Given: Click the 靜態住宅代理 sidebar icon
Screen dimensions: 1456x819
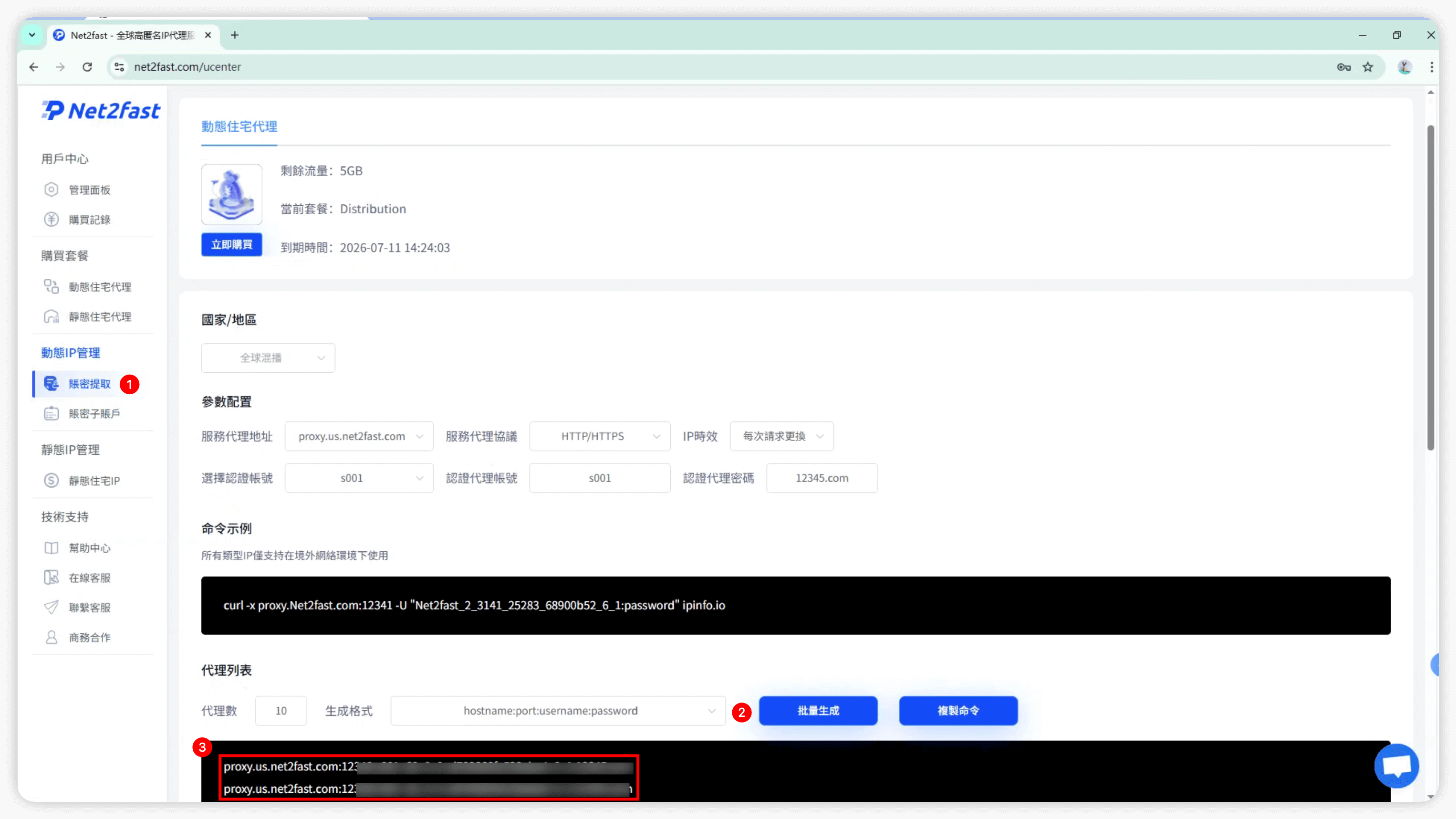Looking at the screenshot, I should point(52,317).
